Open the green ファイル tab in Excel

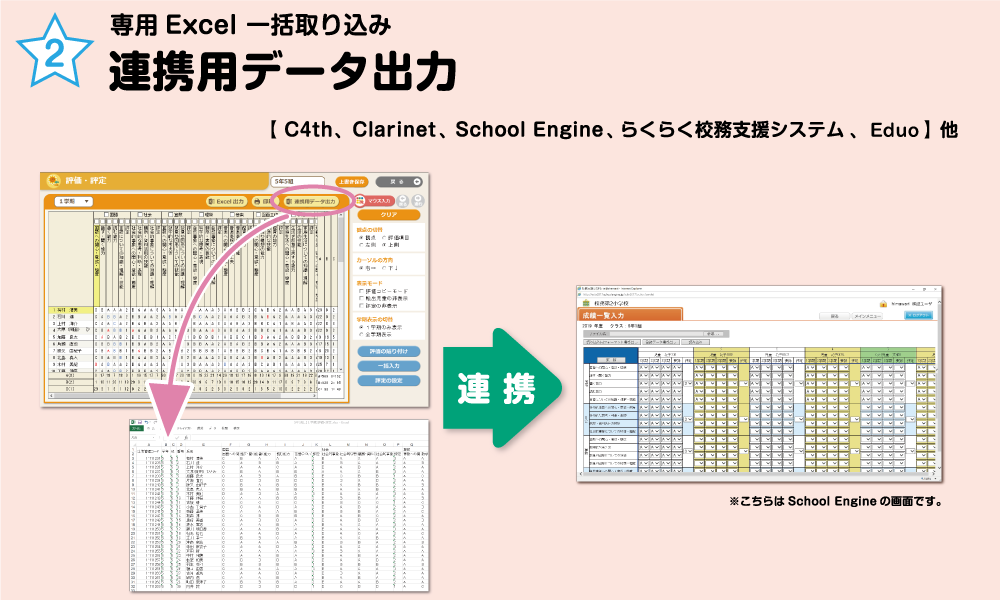(136, 428)
